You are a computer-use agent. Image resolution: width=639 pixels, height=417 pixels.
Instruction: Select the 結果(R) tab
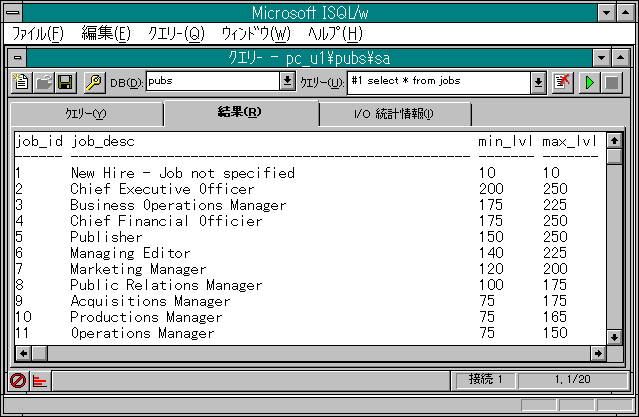[x=240, y=113]
